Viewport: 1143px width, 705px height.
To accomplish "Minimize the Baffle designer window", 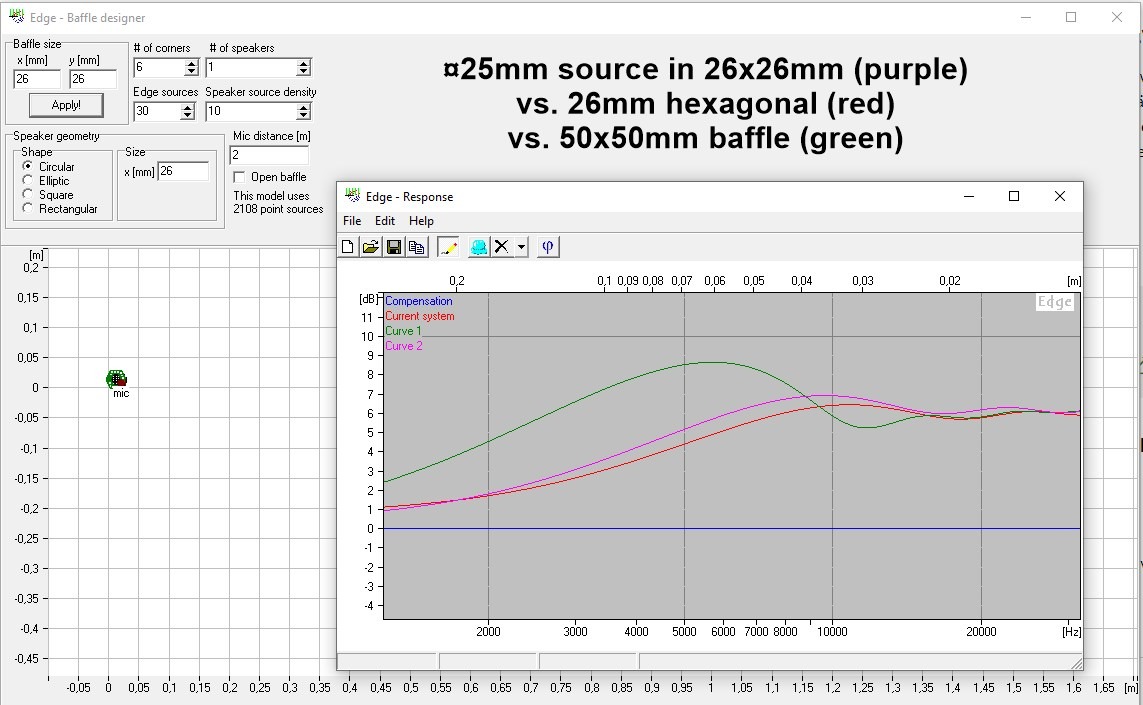I will click(1026, 17).
